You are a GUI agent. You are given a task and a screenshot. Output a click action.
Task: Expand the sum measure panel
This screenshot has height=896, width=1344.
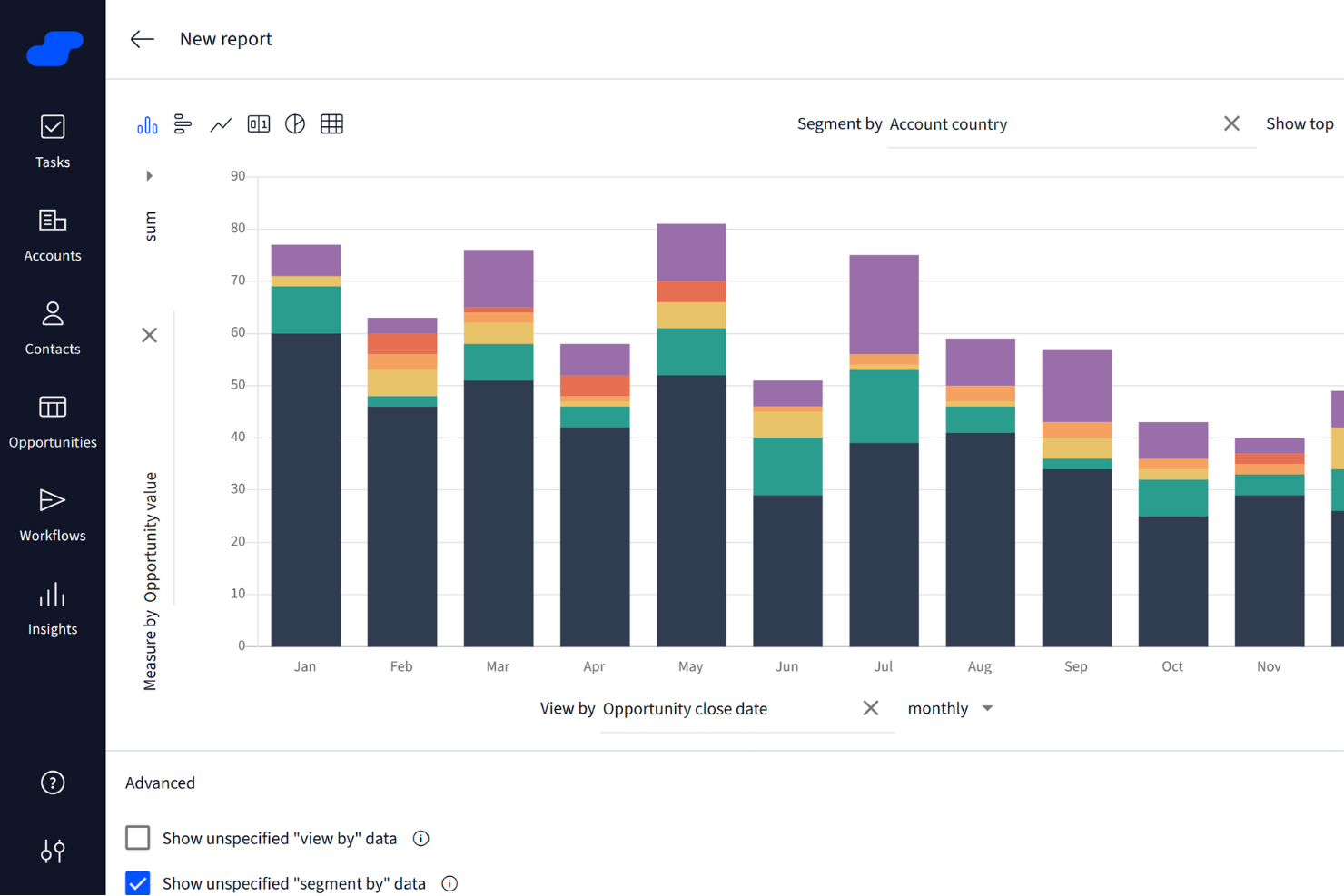tap(149, 175)
